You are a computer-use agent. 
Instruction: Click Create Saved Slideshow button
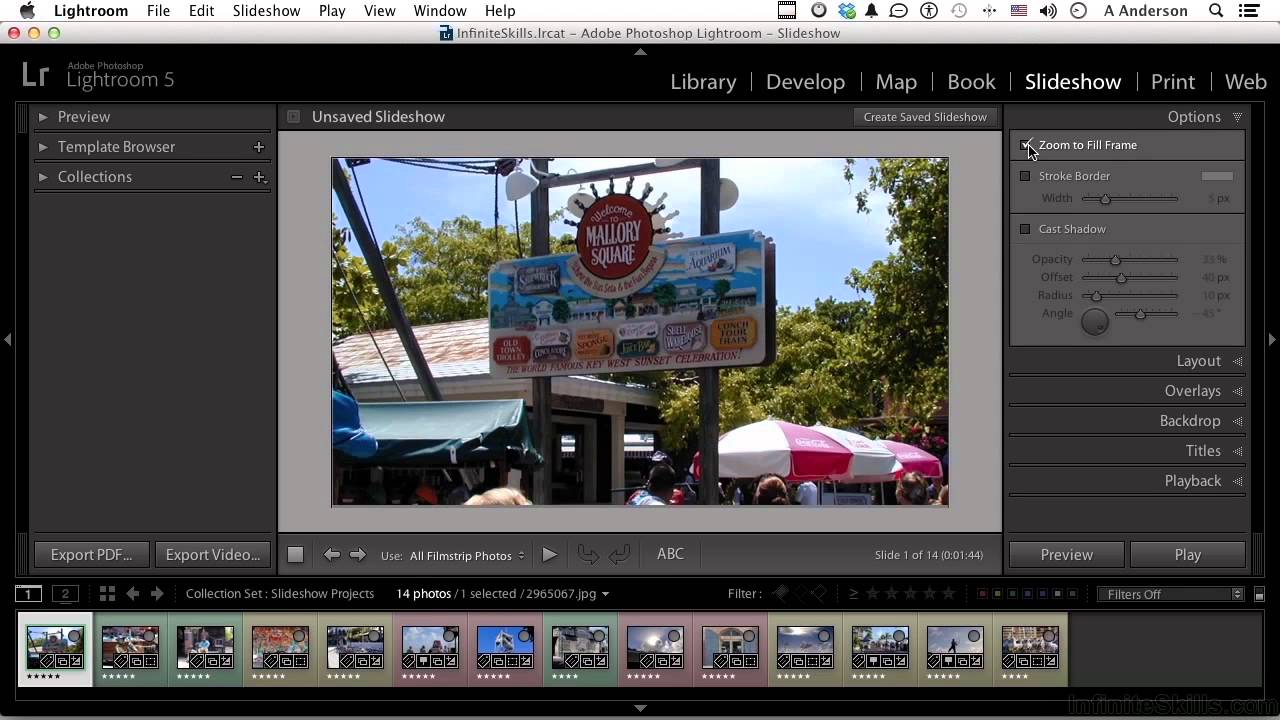[925, 117]
